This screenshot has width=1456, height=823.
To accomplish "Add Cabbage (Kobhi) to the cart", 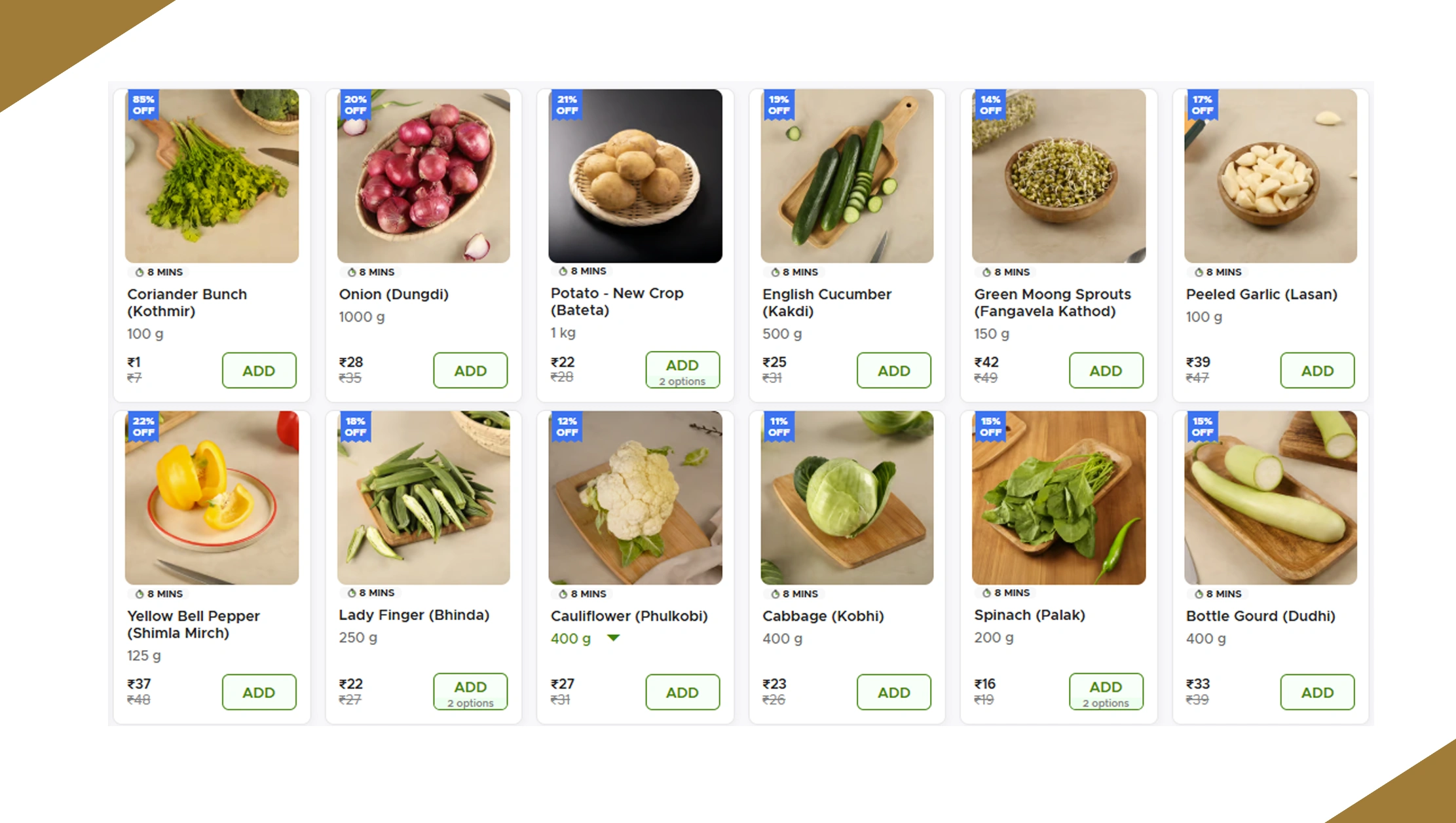I will (893, 692).
